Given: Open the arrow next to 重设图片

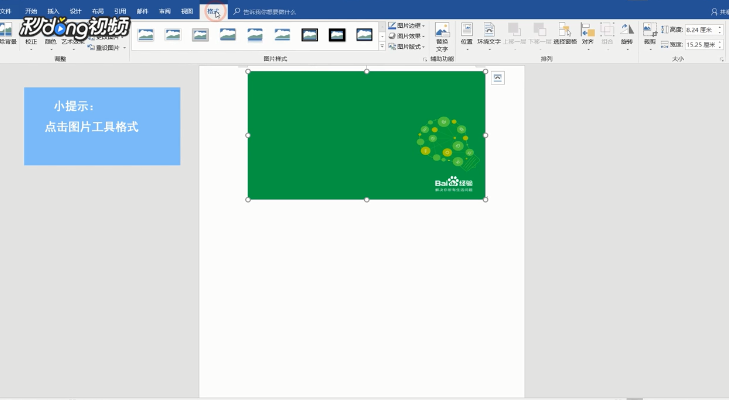Looking at the screenshot, I should click(x=125, y=47).
